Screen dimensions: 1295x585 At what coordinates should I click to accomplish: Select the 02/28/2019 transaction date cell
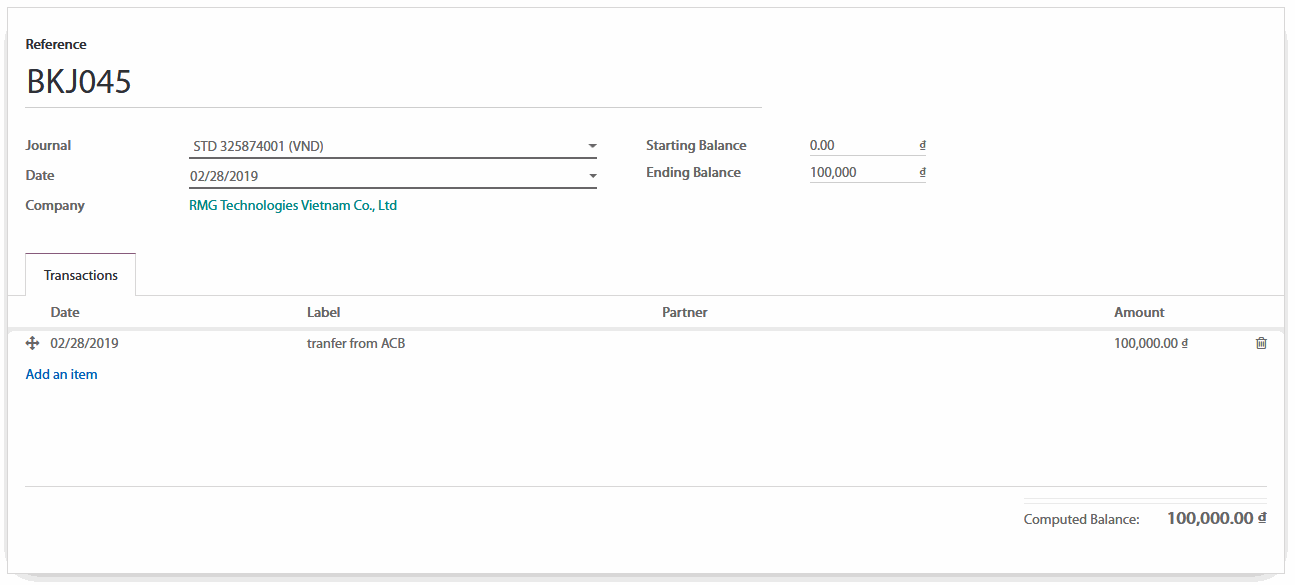(85, 343)
